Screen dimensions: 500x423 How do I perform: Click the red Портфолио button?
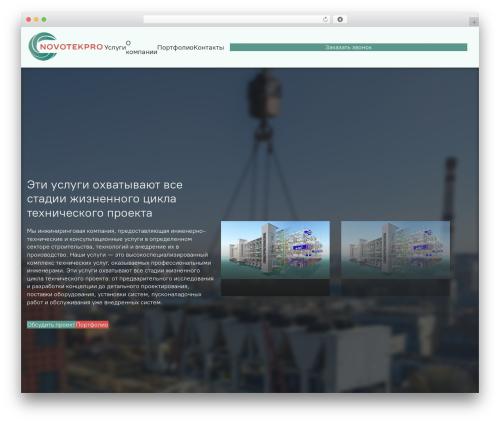click(x=92, y=325)
